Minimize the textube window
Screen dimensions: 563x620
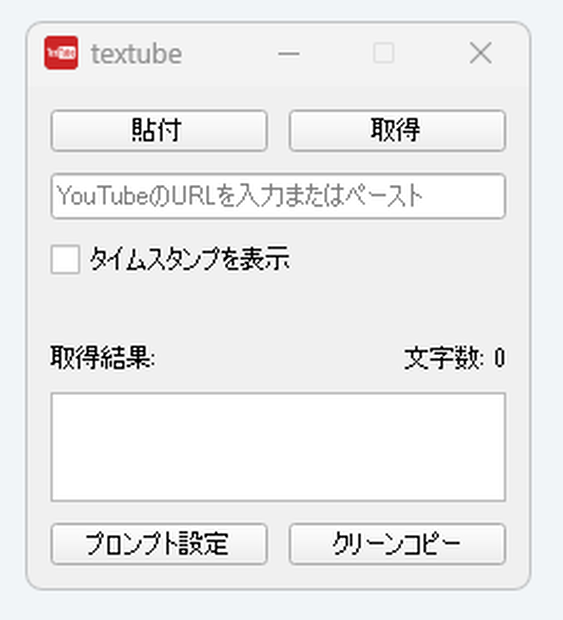tap(289, 53)
